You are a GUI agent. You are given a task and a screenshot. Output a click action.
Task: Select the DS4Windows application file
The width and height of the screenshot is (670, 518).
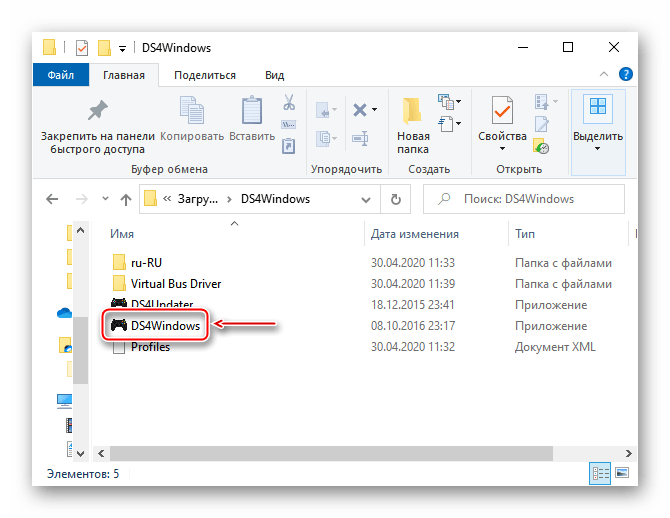pyautogui.click(x=156, y=326)
